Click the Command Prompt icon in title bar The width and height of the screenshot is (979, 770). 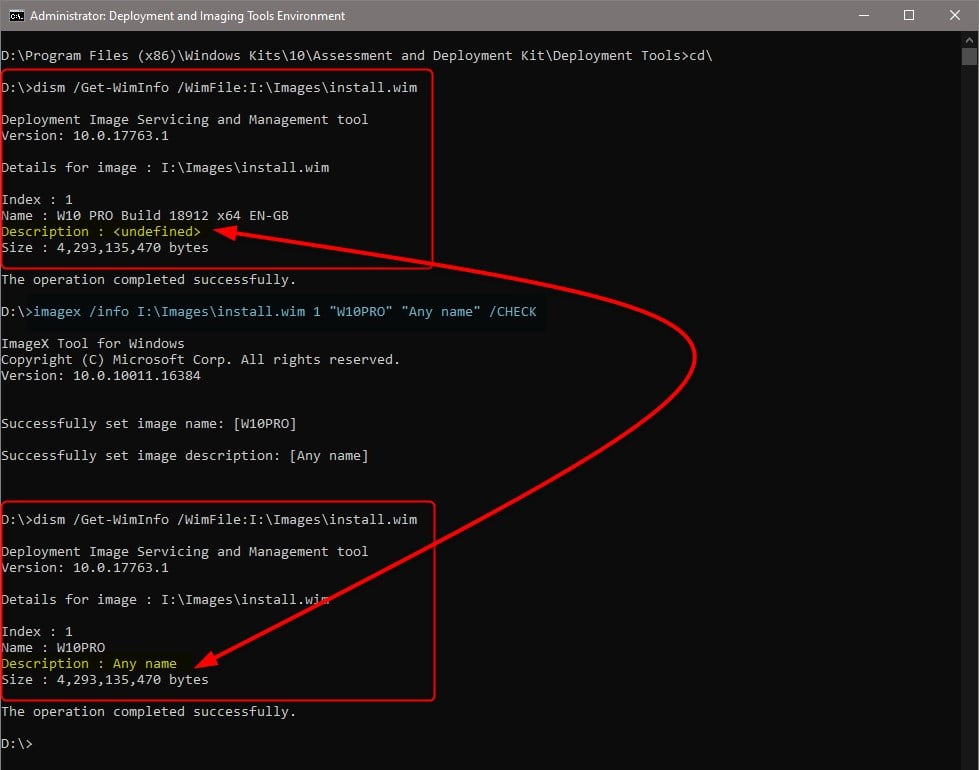(x=14, y=15)
